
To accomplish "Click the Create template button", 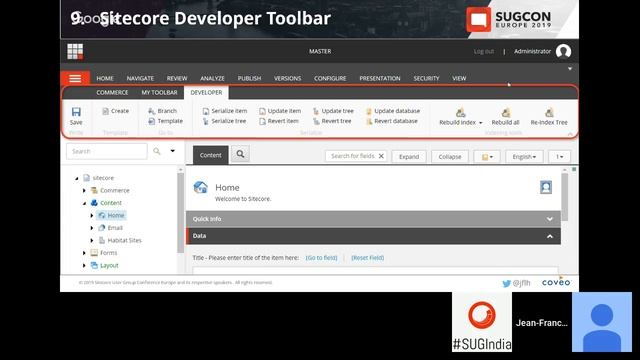I will pyautogui.click(x=116, y=111).
